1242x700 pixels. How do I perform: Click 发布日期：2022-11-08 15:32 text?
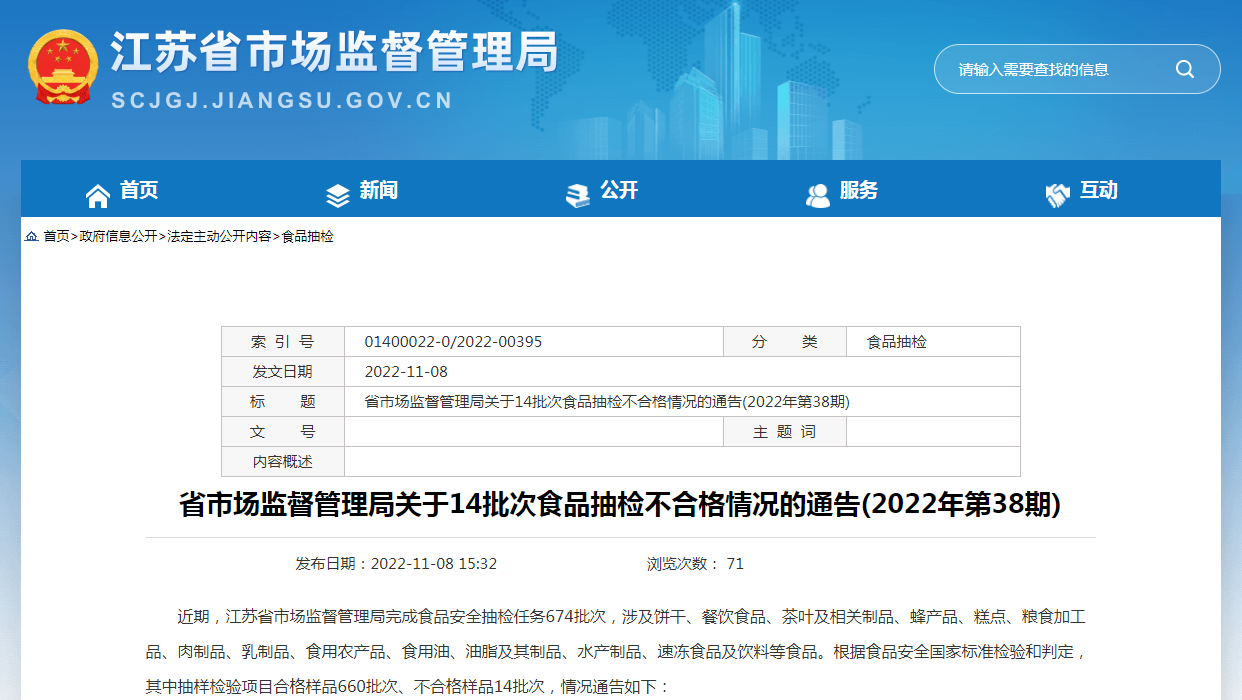tap(396, 564)
